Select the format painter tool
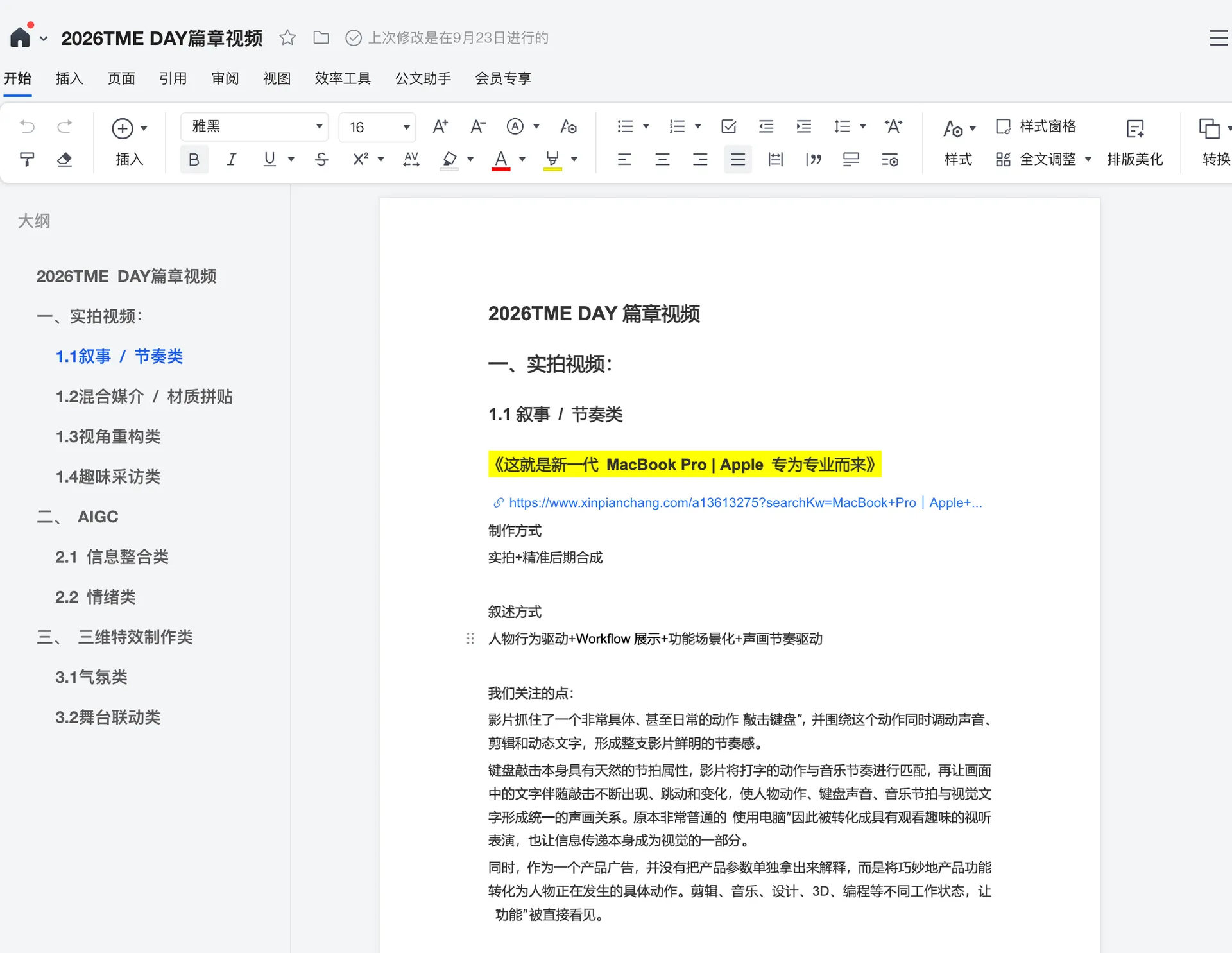This screenshot has width=1232, height=953. click(27, 159)
